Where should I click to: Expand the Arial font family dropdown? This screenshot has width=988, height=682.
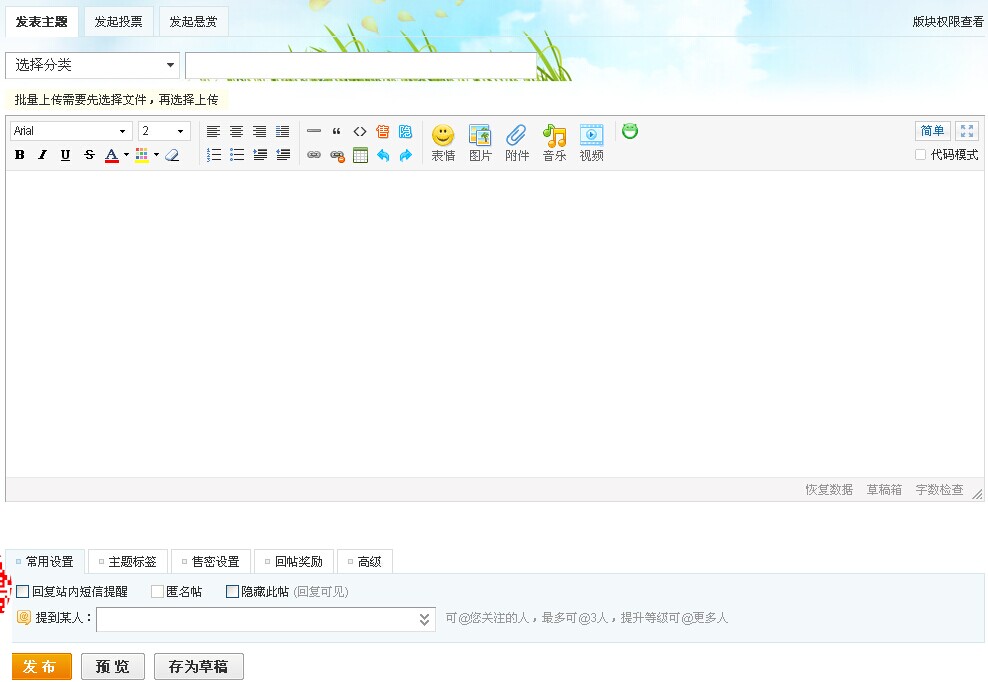click(71, 131)
